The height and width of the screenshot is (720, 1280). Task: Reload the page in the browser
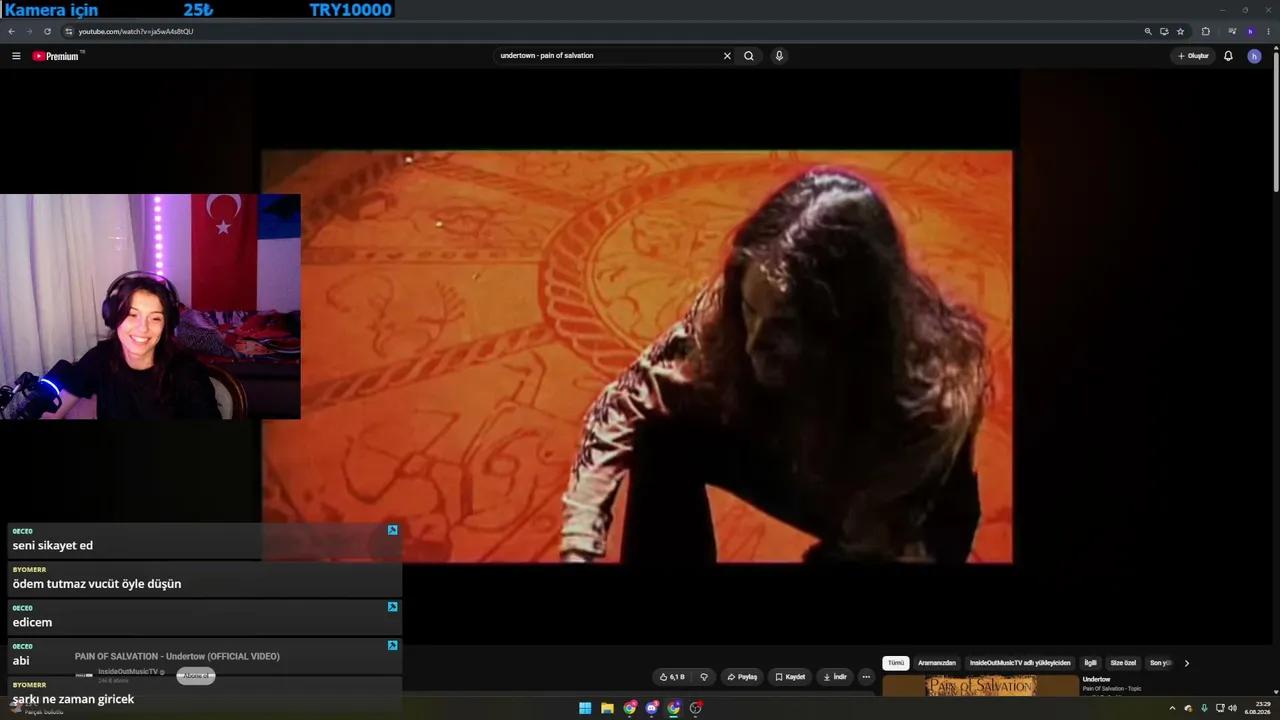46,31
